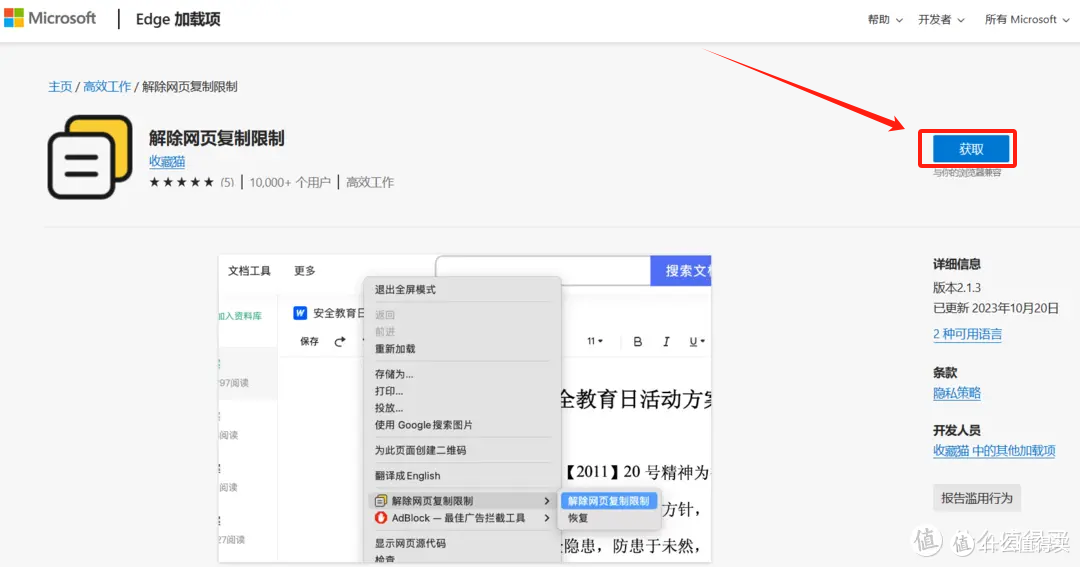Image resolution: width=1080 pixels, height=567 pixels.
Task: Choose 使用 Google 搜索图片
Action: [x=424, y=425]
